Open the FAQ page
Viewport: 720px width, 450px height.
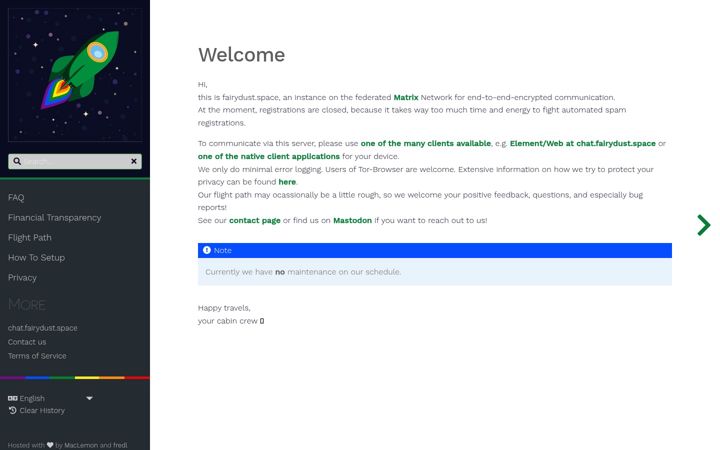(x=16, y=197)
